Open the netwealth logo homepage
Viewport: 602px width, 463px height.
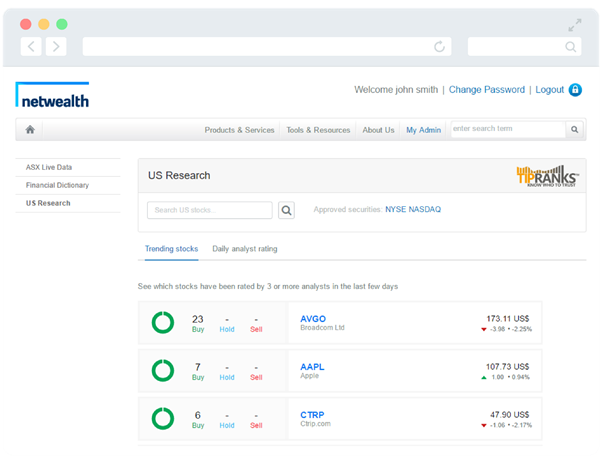(52, 94)
